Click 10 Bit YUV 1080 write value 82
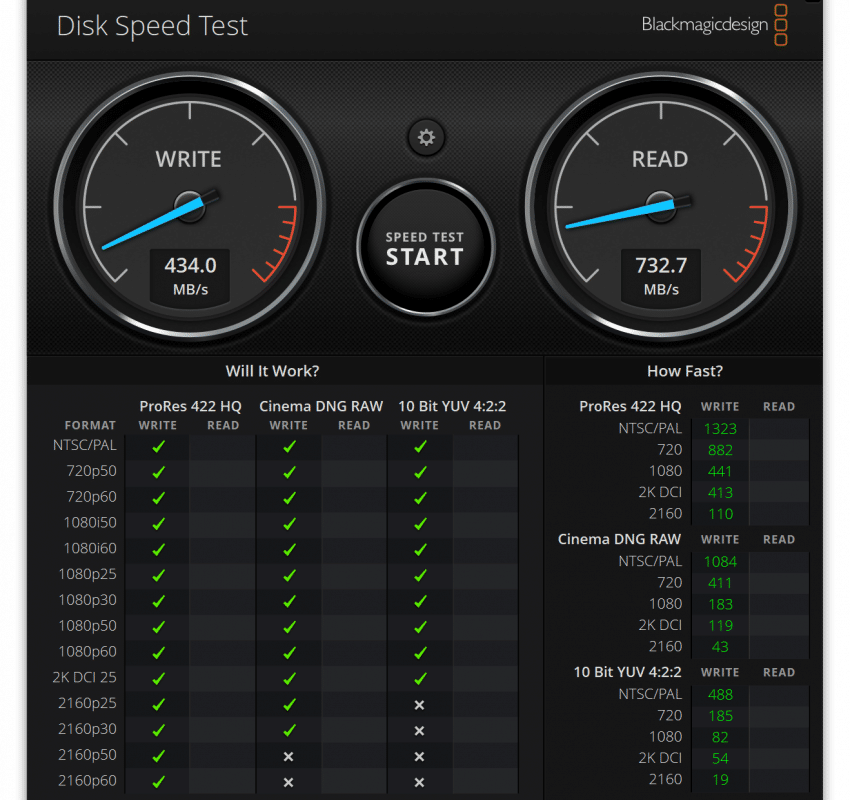 pos(720,737)
